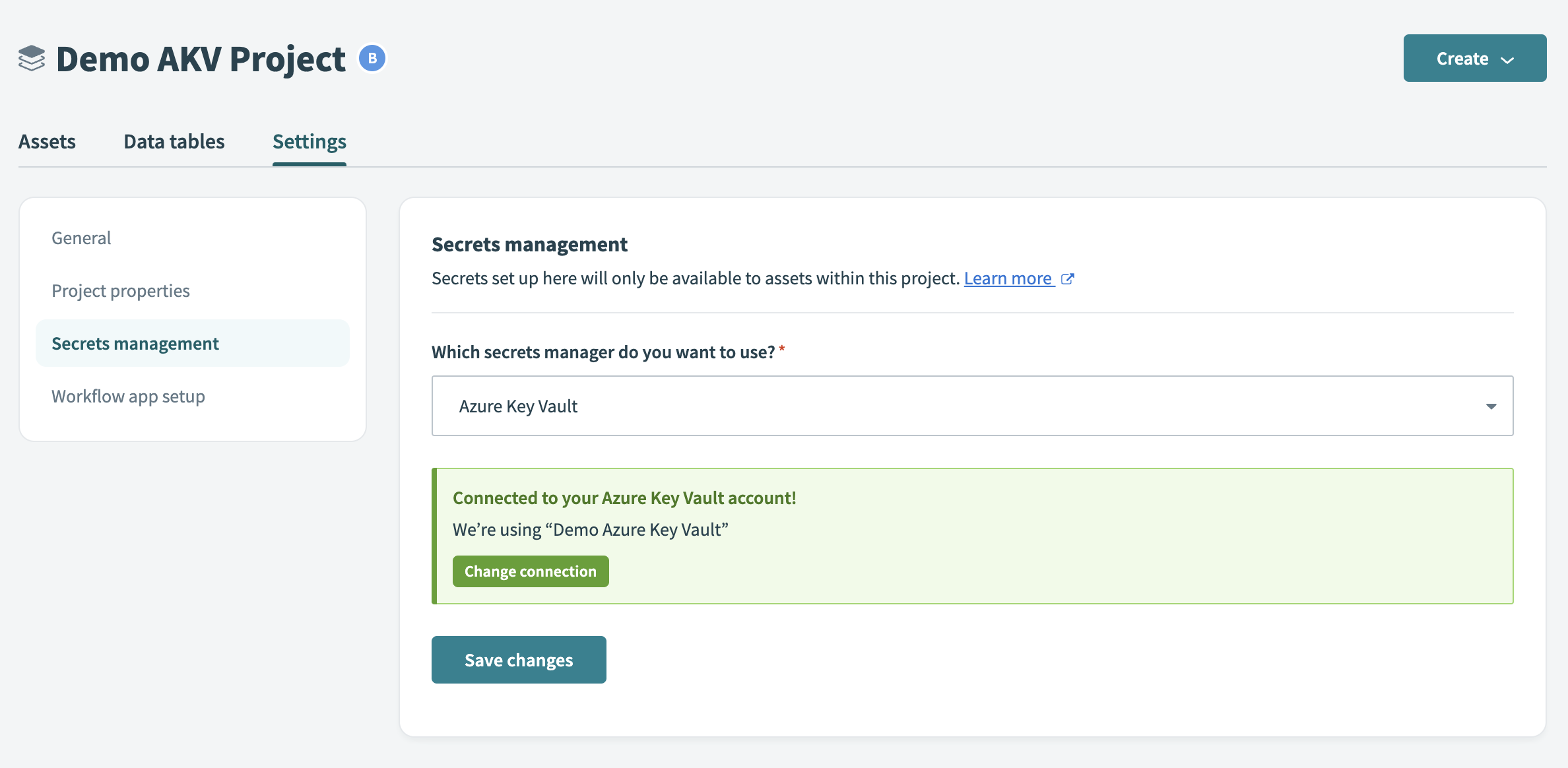This screenshot has width=1568, height=768.
Task: Click the blue B avatar badge
Action: tap(372, 59)
